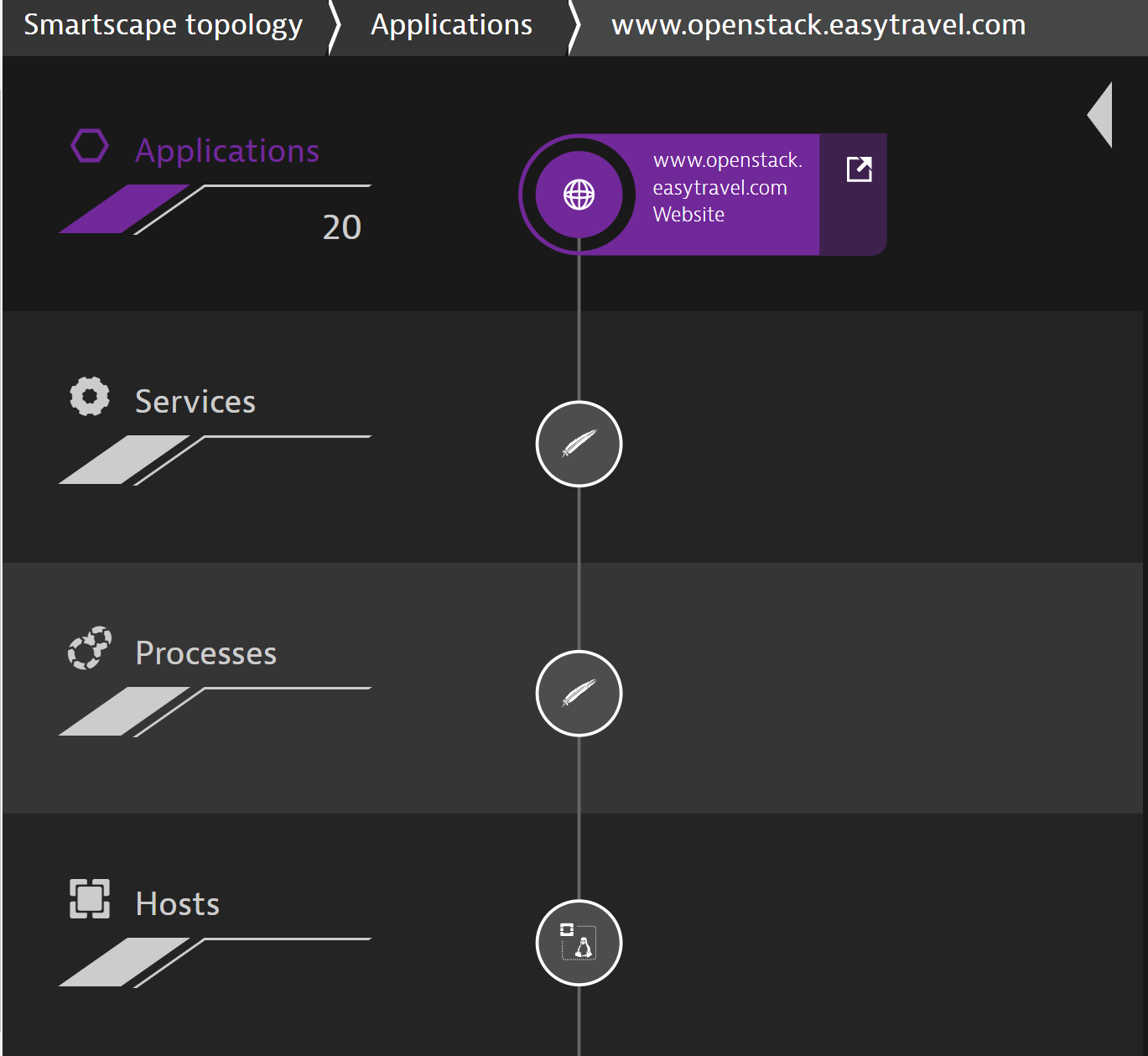
Task: Click the Applications layer label
Action: point(227,151)
